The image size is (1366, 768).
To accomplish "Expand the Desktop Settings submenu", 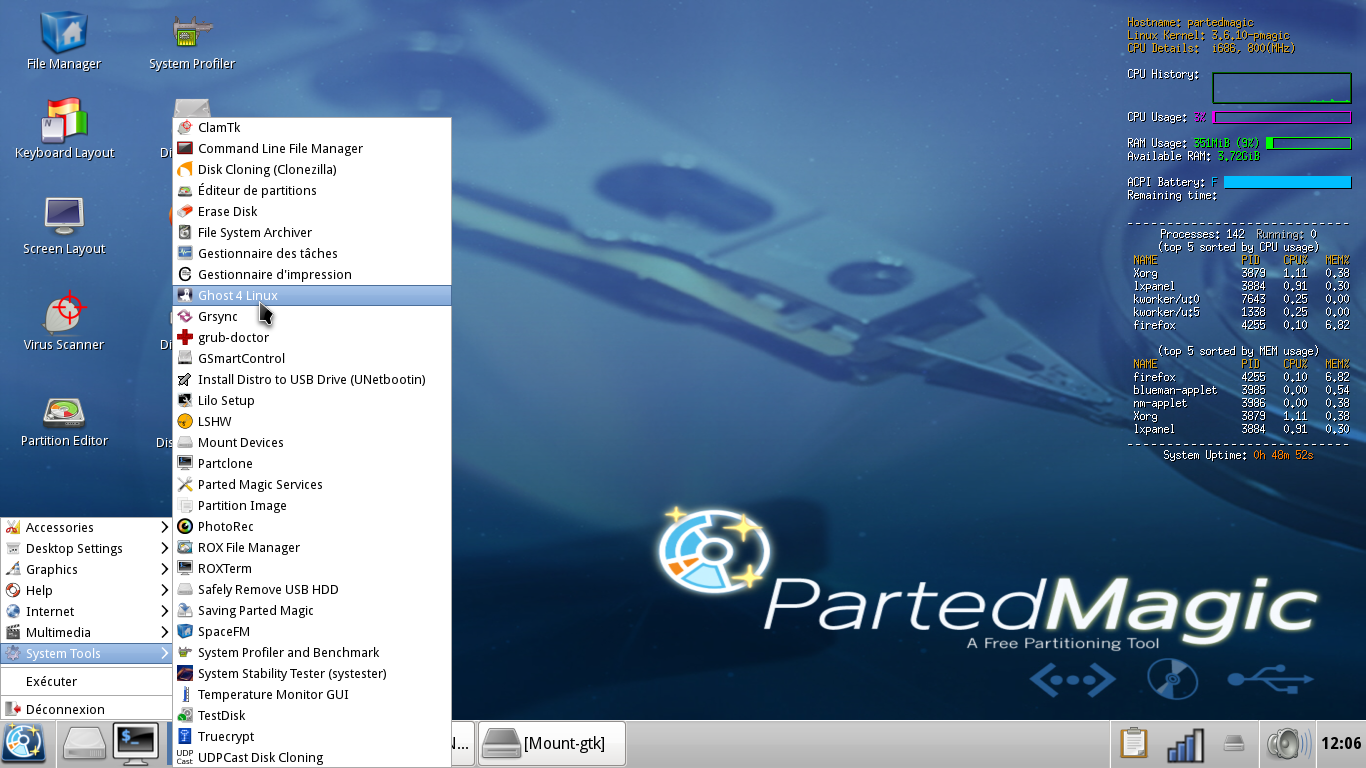I will pos(86,548).
